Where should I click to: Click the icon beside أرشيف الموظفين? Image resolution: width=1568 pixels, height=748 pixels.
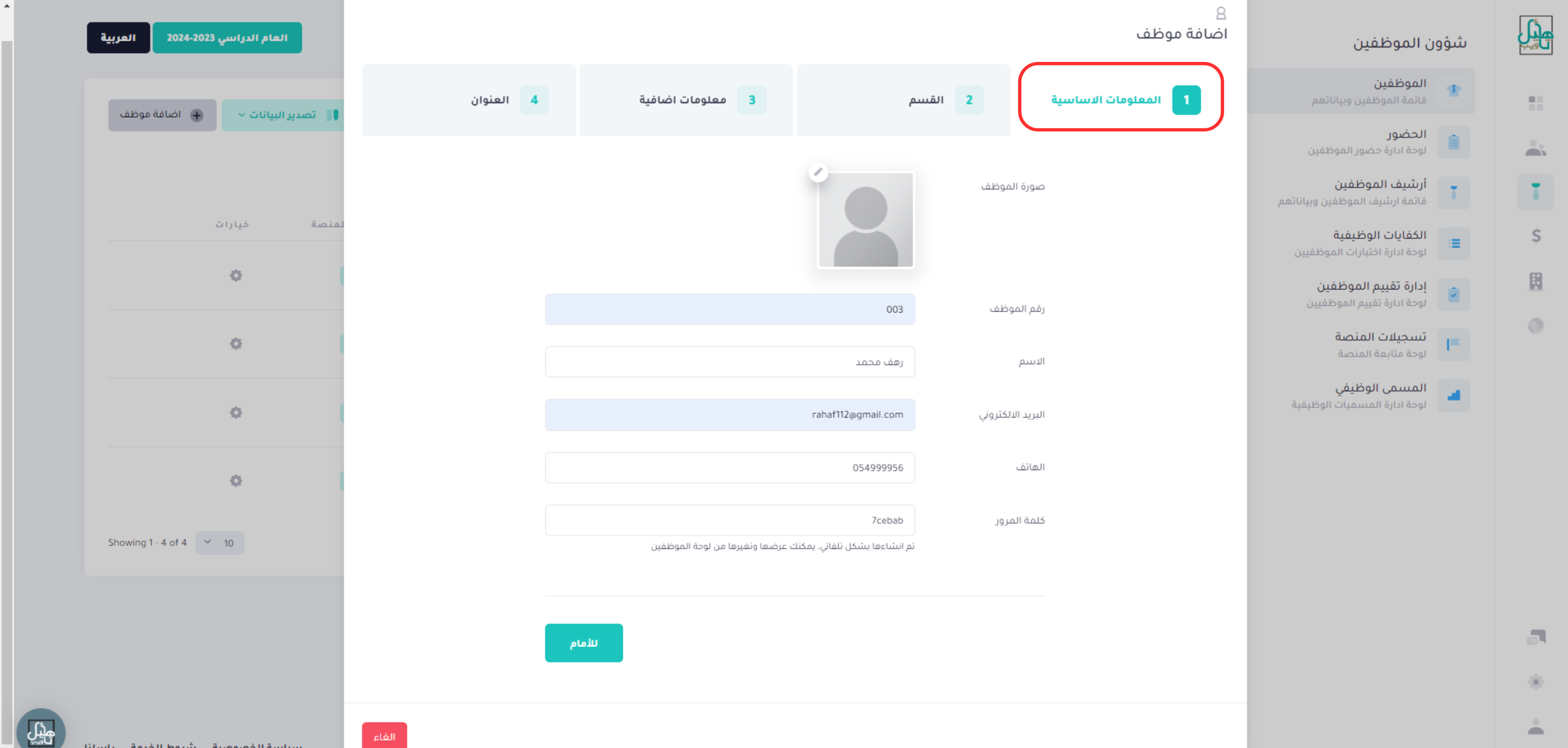(1454, 193)
